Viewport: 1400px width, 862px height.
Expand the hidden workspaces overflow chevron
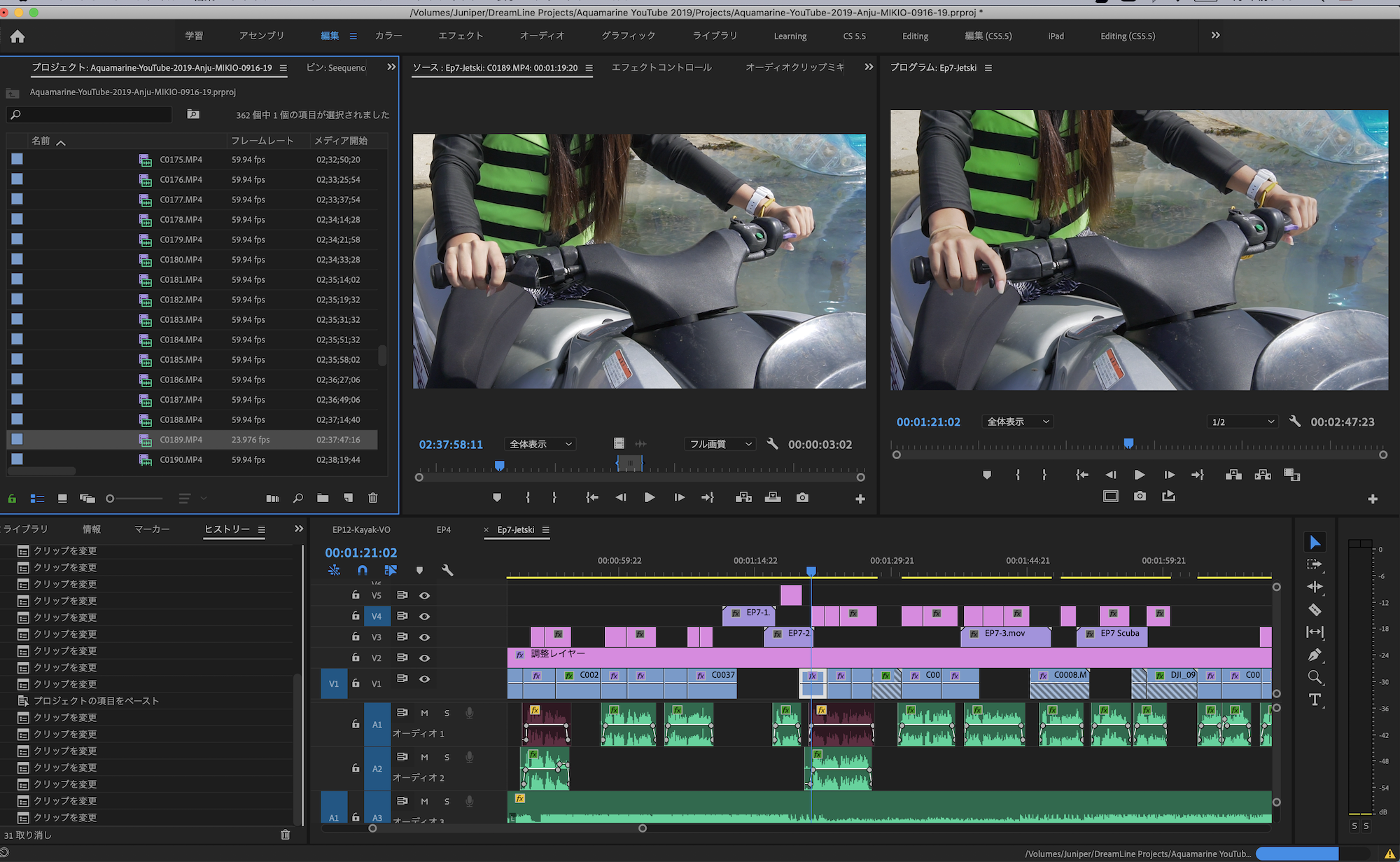click(1215, 35)
